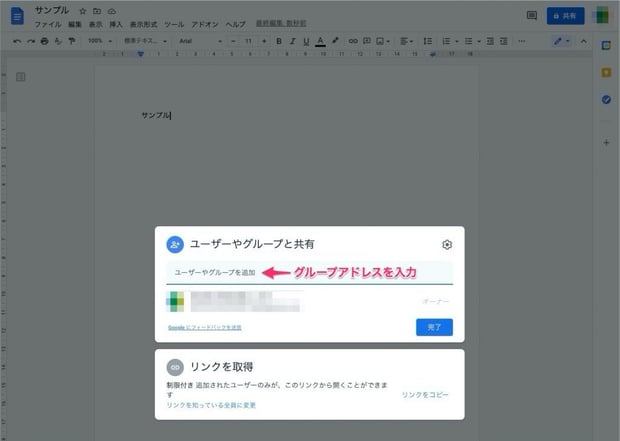
Task: Open the 挿入 menu
Action: 116,25
